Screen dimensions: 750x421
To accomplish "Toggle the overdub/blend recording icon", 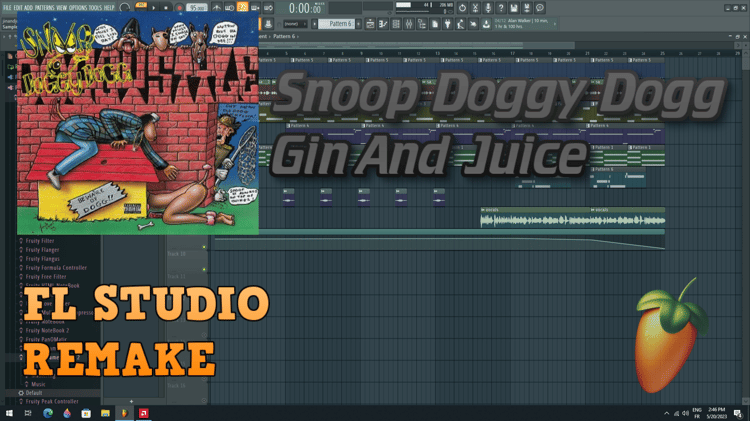I will 255,8.
